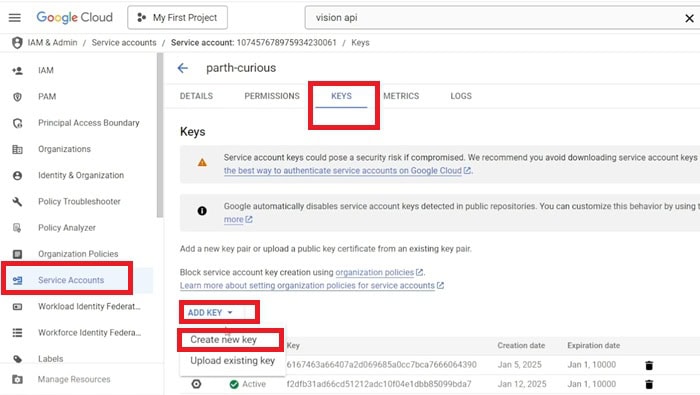Click the Google Cloud logo
Screen dimensions: 700x395
[75, 17]
